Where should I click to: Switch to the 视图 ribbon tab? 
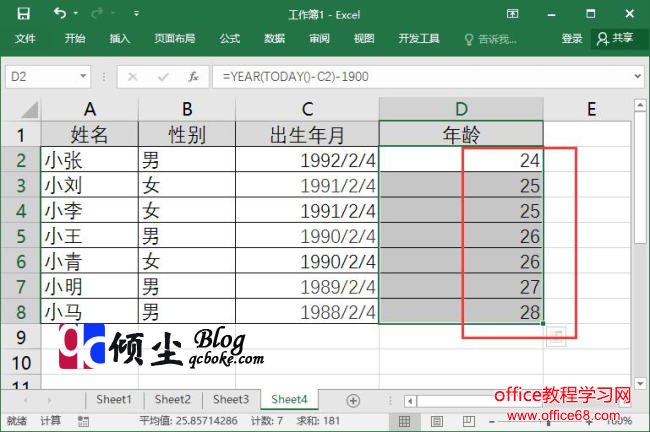[364, 39]
